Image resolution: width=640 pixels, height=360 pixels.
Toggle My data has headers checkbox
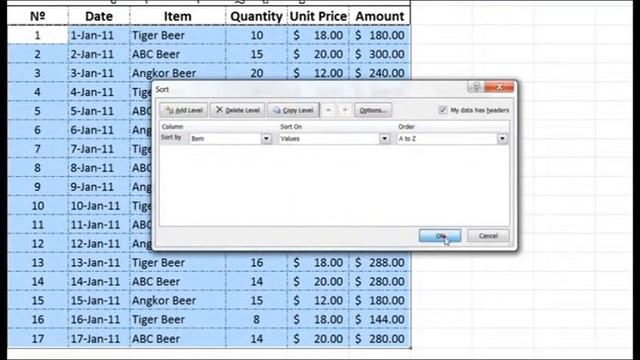pos(443,110)
